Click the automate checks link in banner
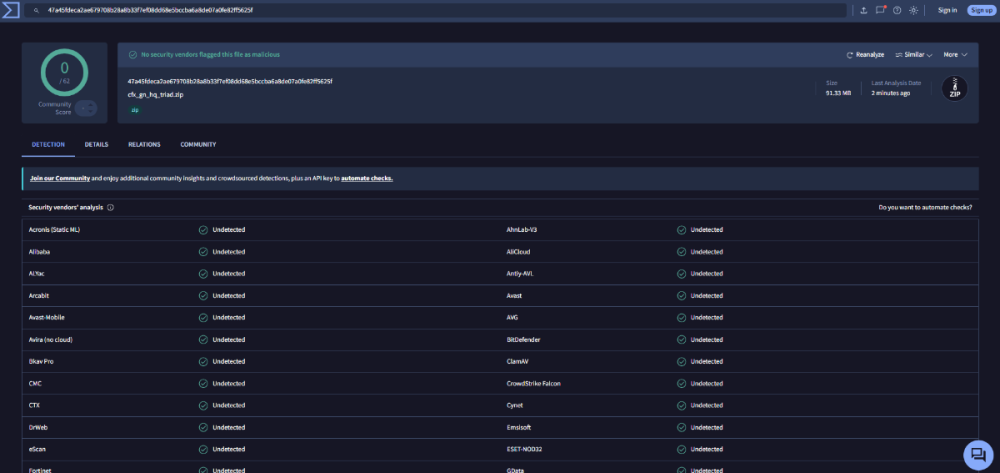Image resolution: width=1000 pixels, height=473 pixels. [367, 178]
